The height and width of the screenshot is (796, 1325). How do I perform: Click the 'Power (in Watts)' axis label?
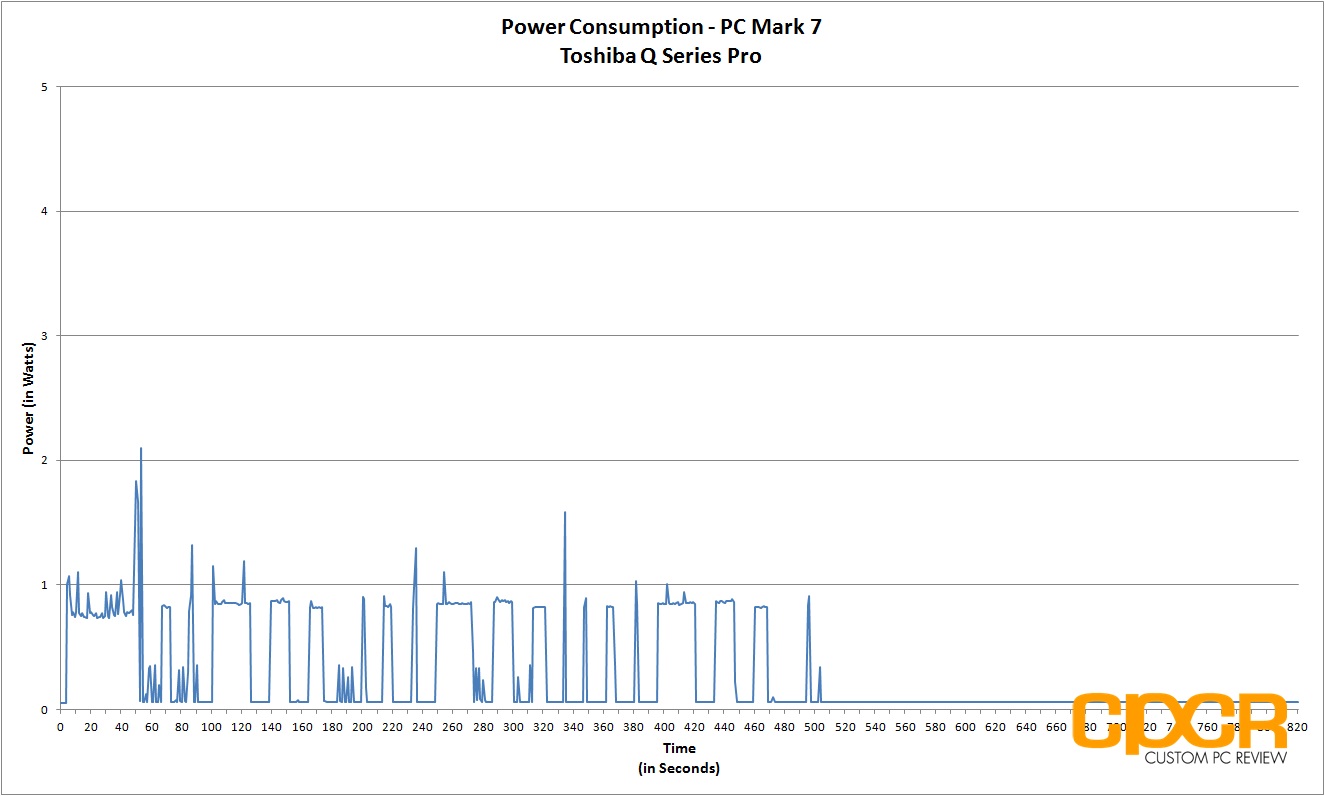coord(29,398)
